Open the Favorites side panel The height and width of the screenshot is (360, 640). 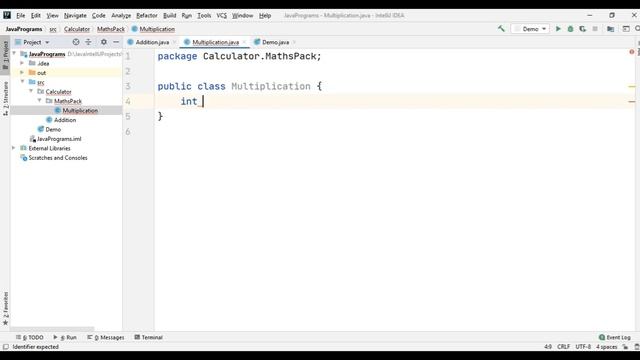click(x=5, y=308)
